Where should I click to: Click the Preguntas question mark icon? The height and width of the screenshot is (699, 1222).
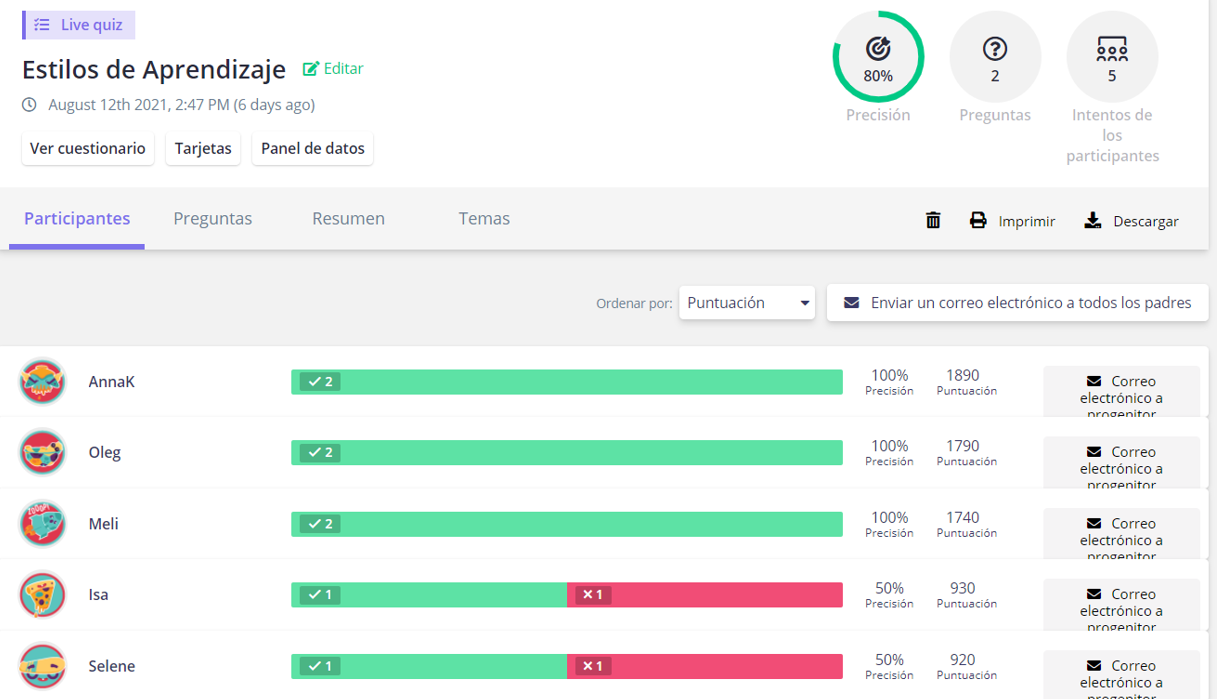(x=994, y=48)
